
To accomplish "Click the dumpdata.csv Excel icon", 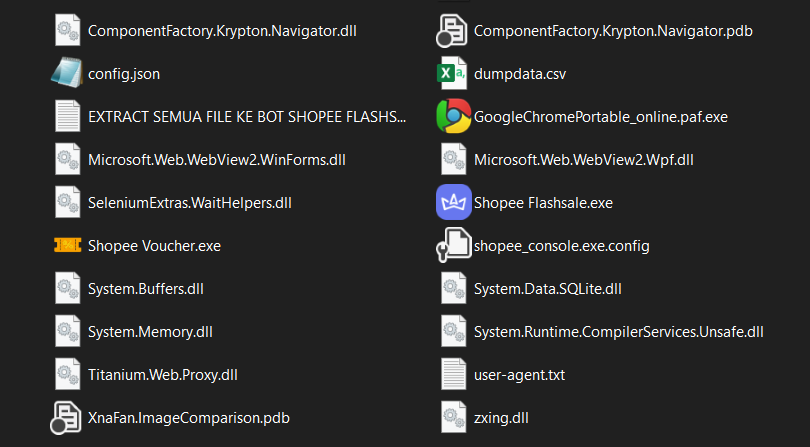I will (x=452, y=73).
